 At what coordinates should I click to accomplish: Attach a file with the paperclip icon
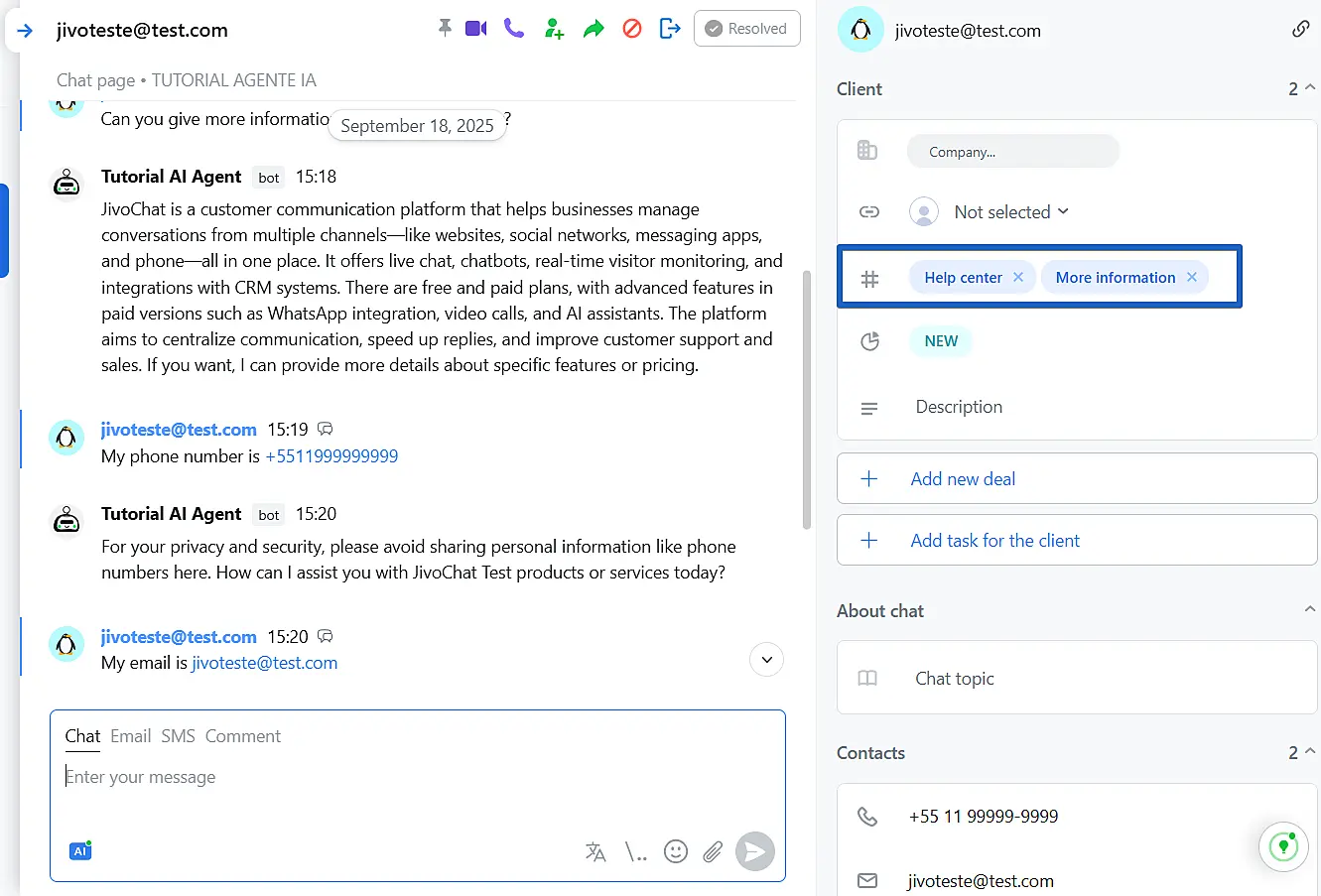(x=713, y=851)
